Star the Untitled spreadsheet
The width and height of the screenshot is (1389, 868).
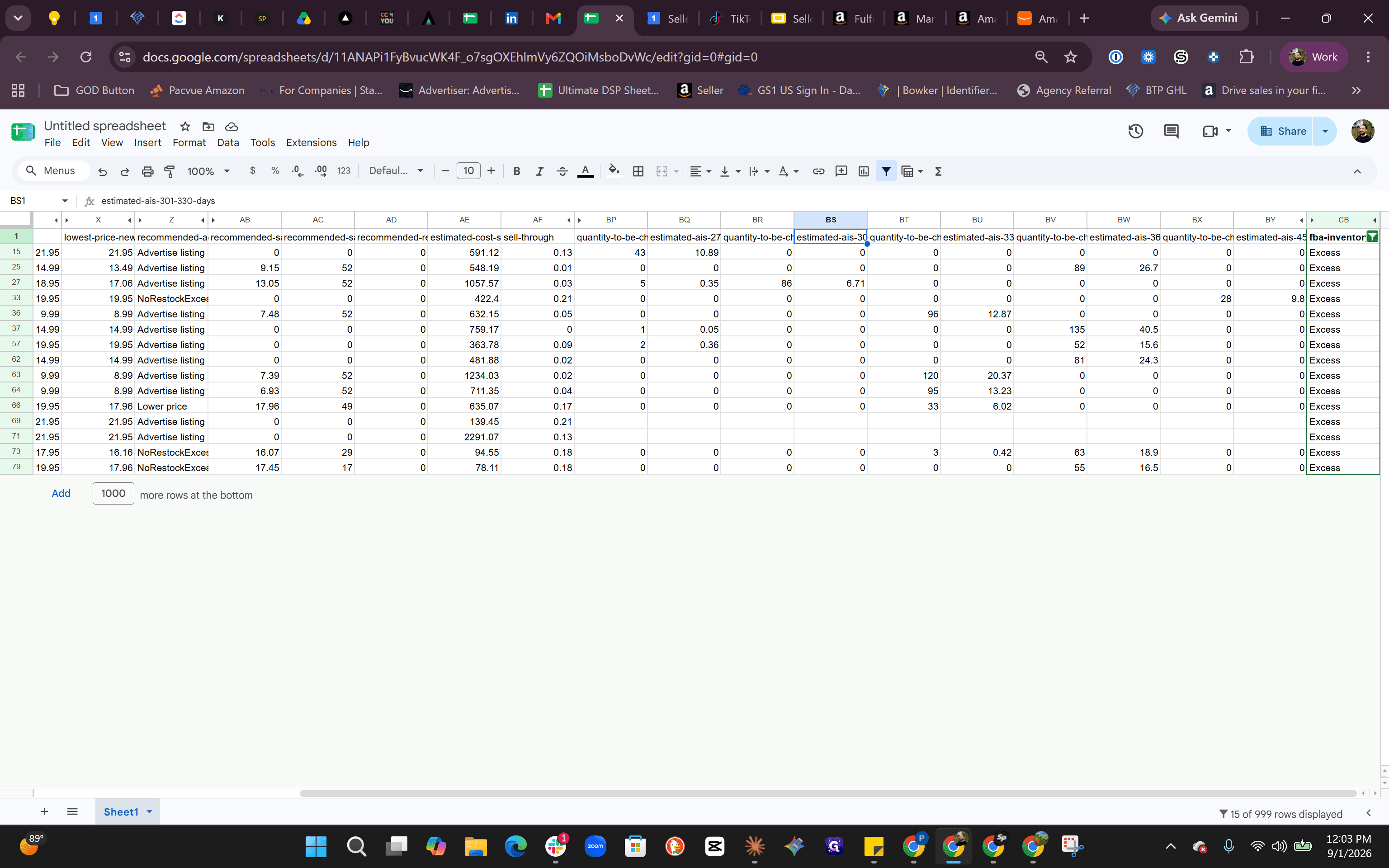coord(185,126)
